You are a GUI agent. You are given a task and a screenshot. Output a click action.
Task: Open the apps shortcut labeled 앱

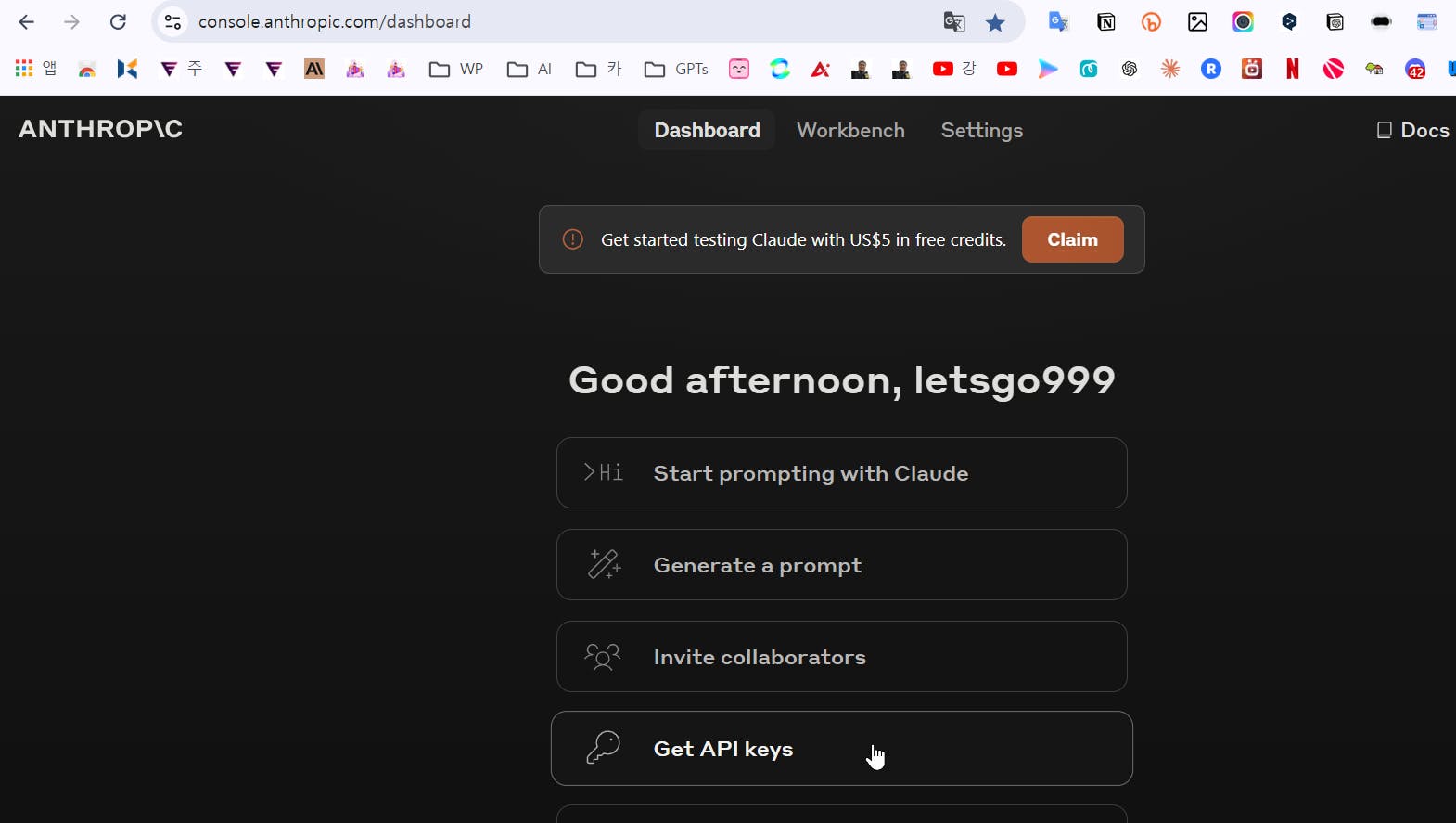(x=36, y=69)
